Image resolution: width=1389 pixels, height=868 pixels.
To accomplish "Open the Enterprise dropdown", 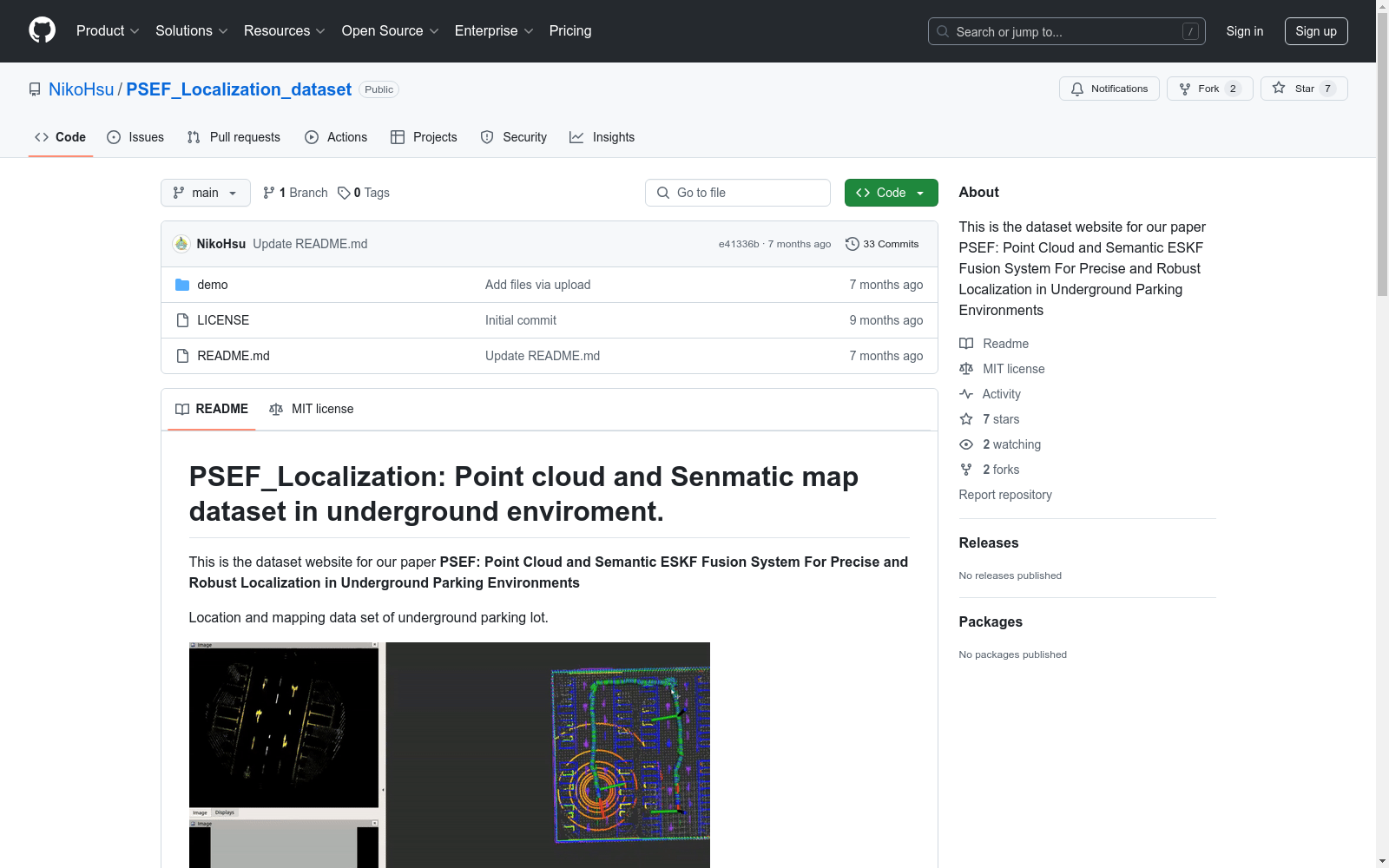I will (494, 31).
